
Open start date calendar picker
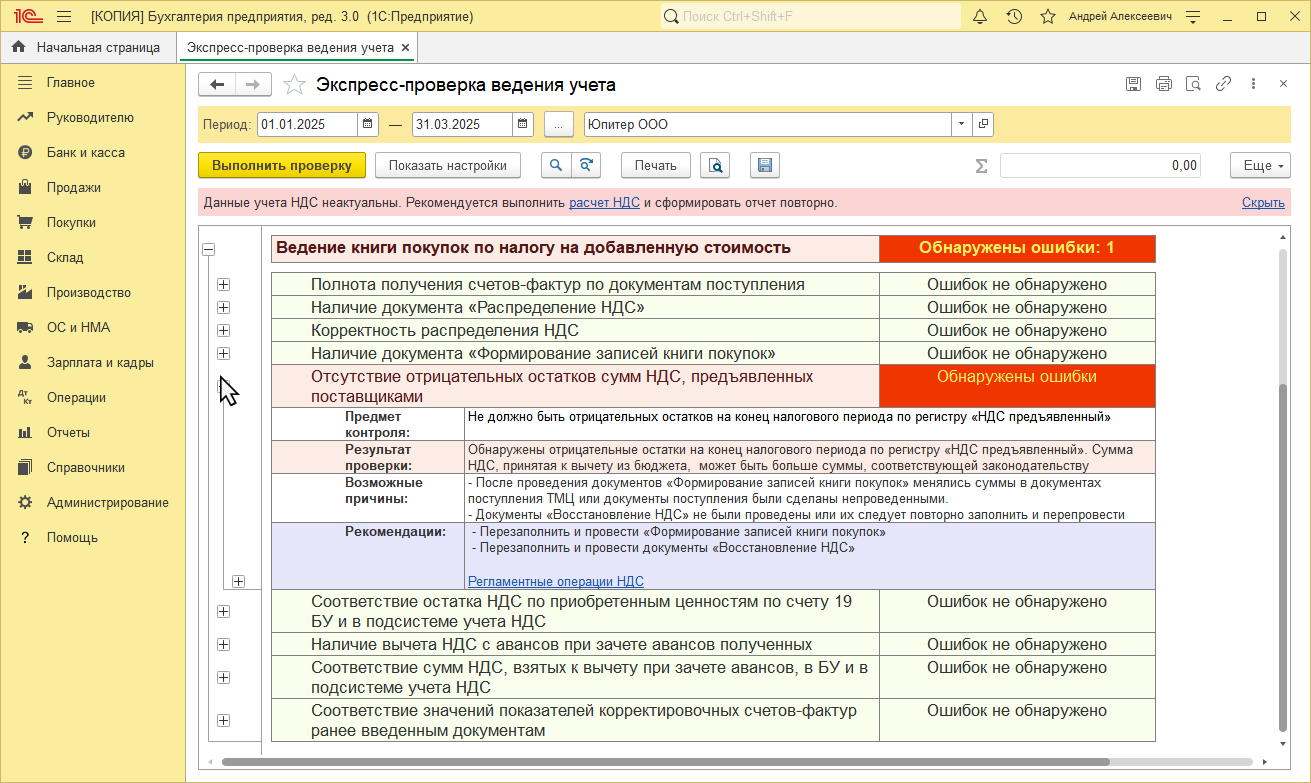(368, 125)
